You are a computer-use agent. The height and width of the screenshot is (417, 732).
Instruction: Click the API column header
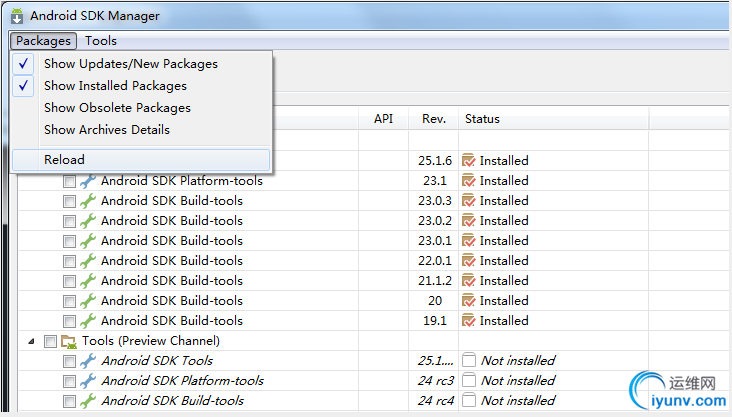point(383,119)
